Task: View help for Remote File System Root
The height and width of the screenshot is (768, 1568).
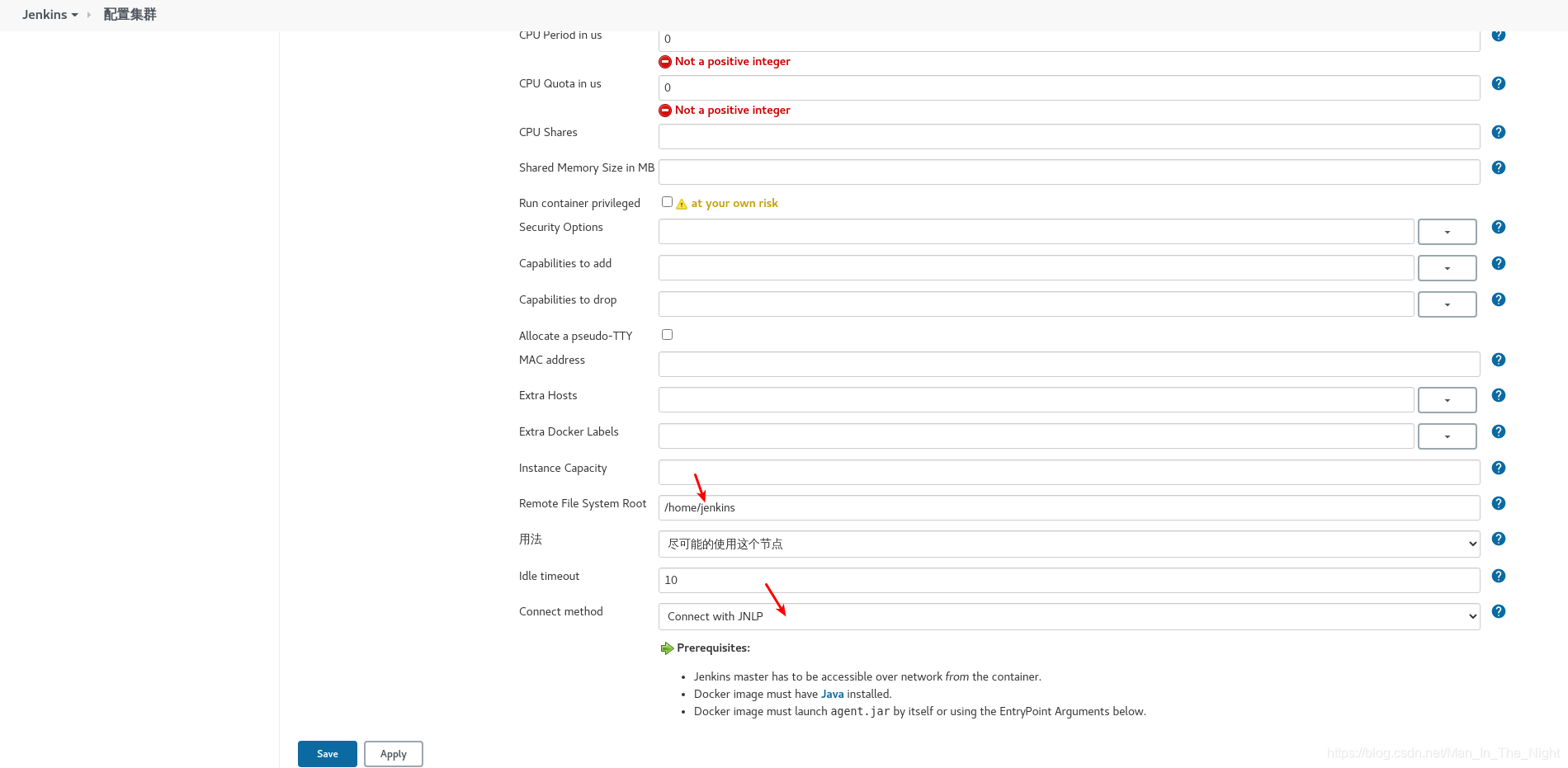Action: coord(1499,503)
